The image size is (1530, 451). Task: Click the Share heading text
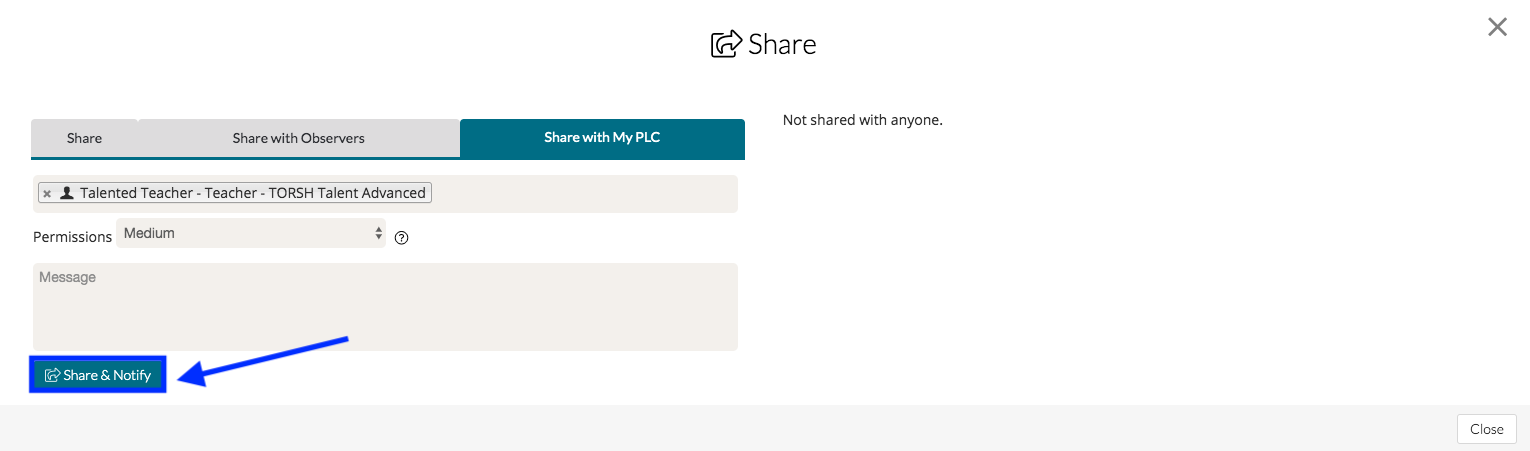click(782, 45)
